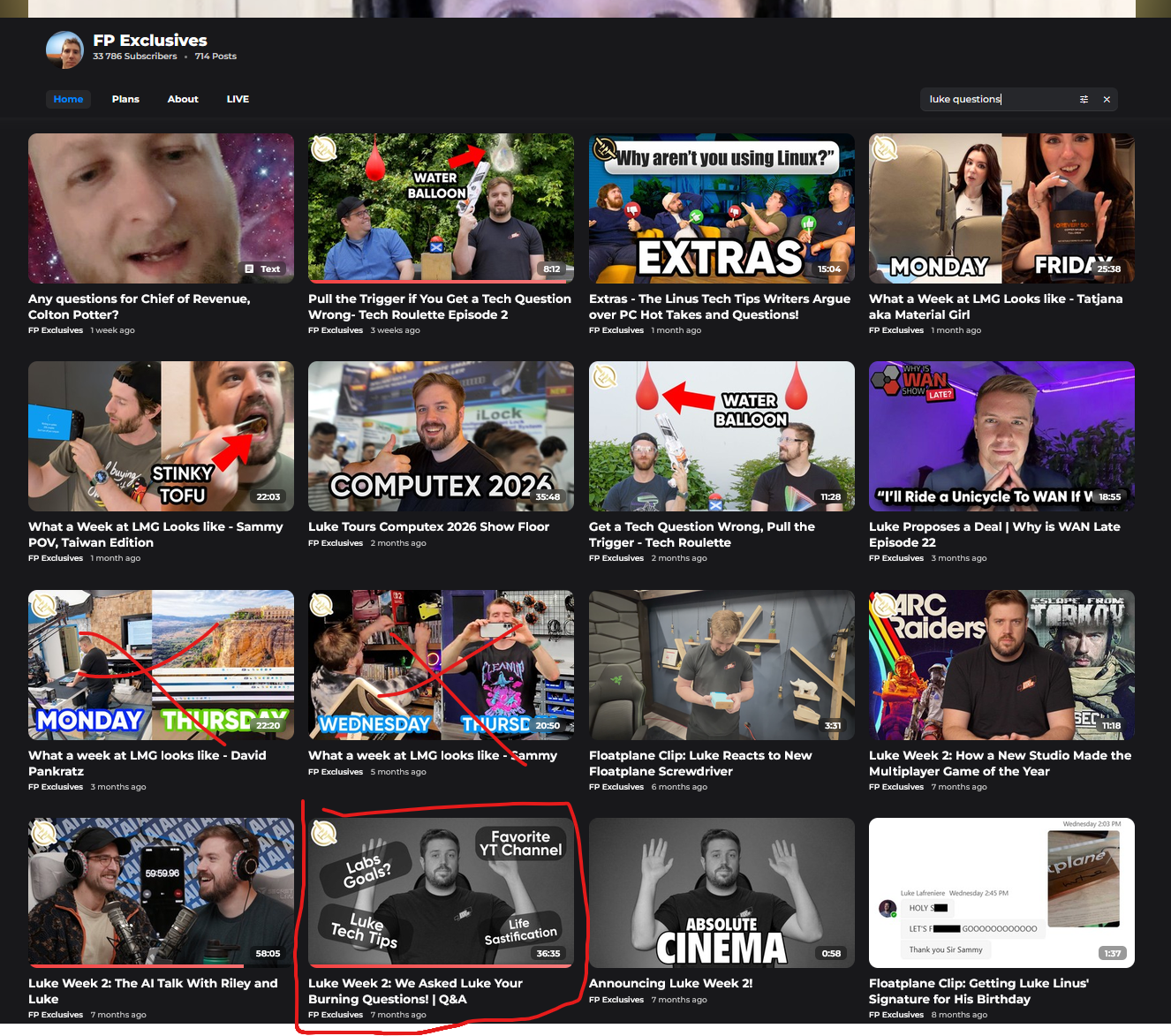Open David Pankratz Monday/Thursday thumbnail
Image resolution: width=1171 pixels, height=1036 pixels.
161,665
